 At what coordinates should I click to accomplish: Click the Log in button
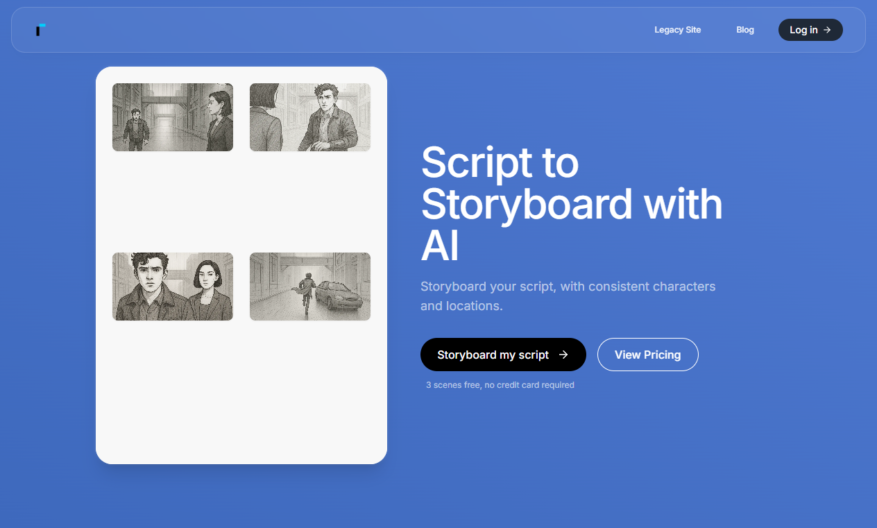pos(810,30)
